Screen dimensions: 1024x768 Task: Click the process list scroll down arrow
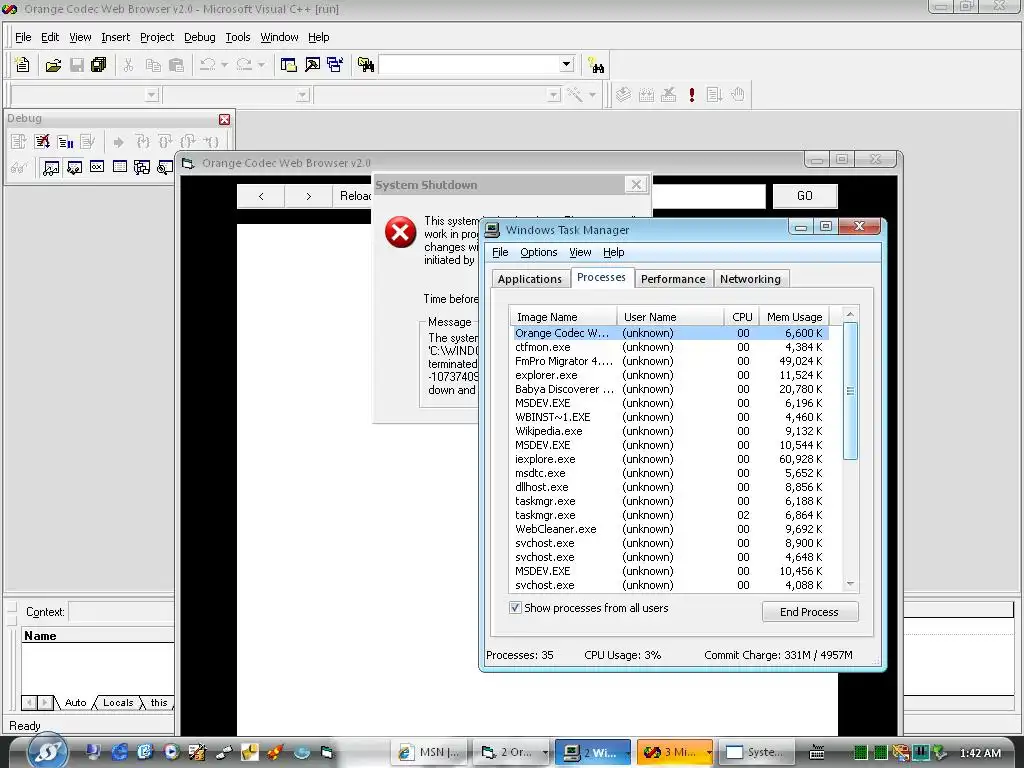(x=850, y=584)
